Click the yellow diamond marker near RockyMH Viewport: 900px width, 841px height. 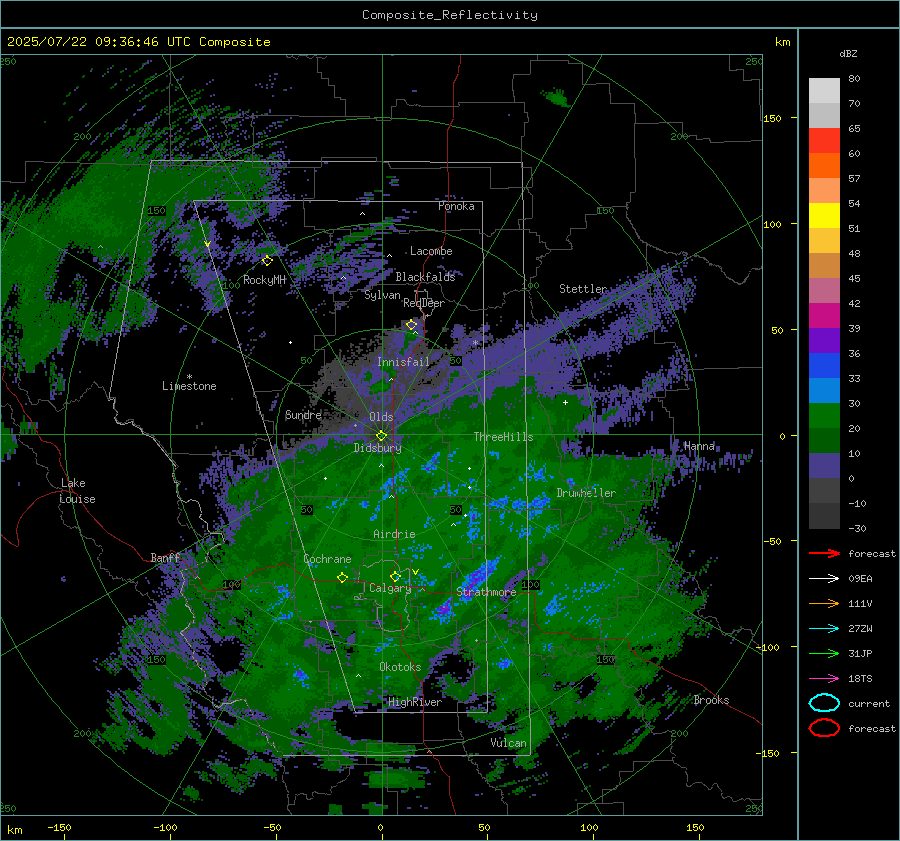267,261
